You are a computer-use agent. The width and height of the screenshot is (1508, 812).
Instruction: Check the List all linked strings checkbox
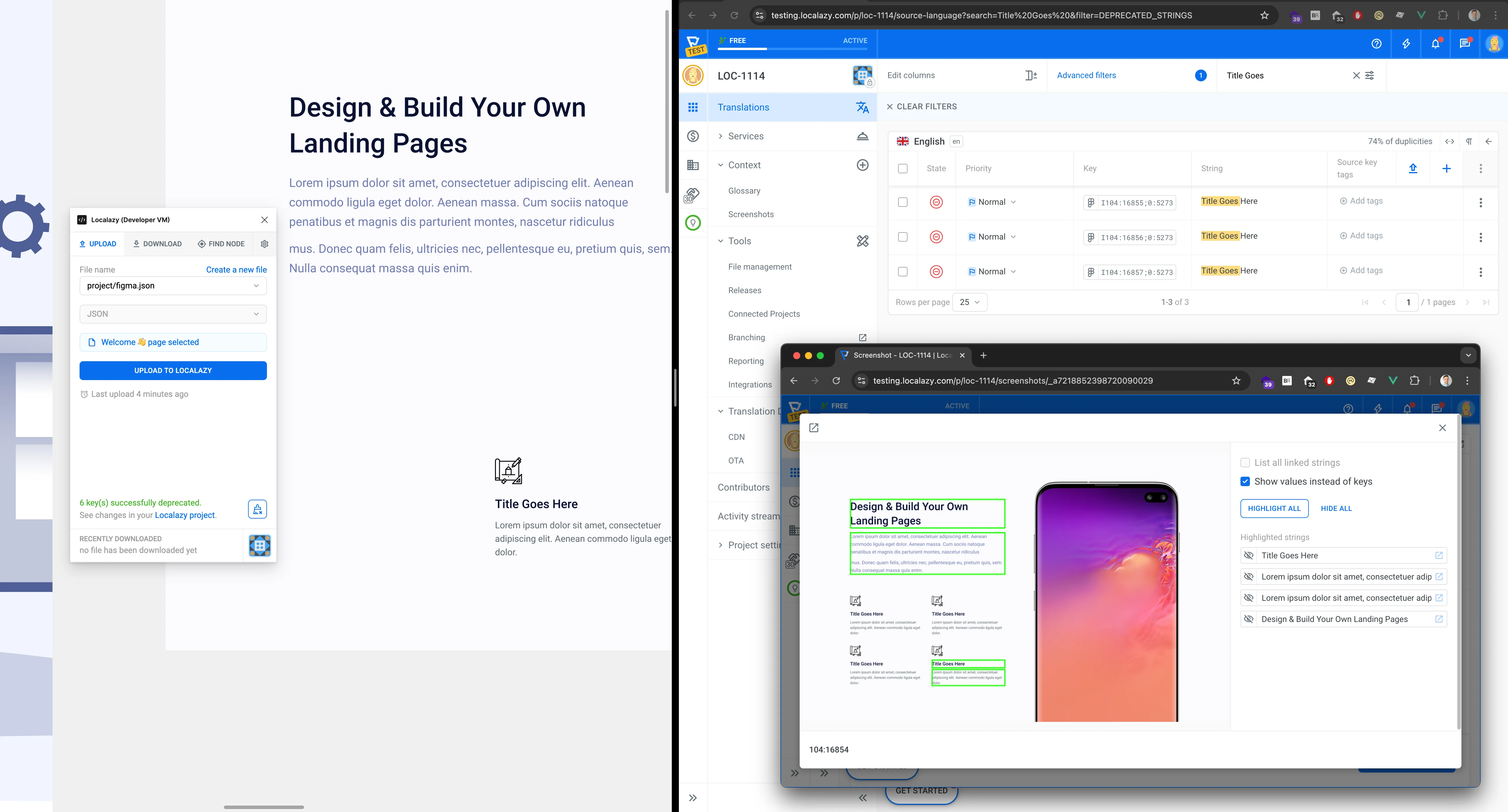click(x=1245, y=463)
